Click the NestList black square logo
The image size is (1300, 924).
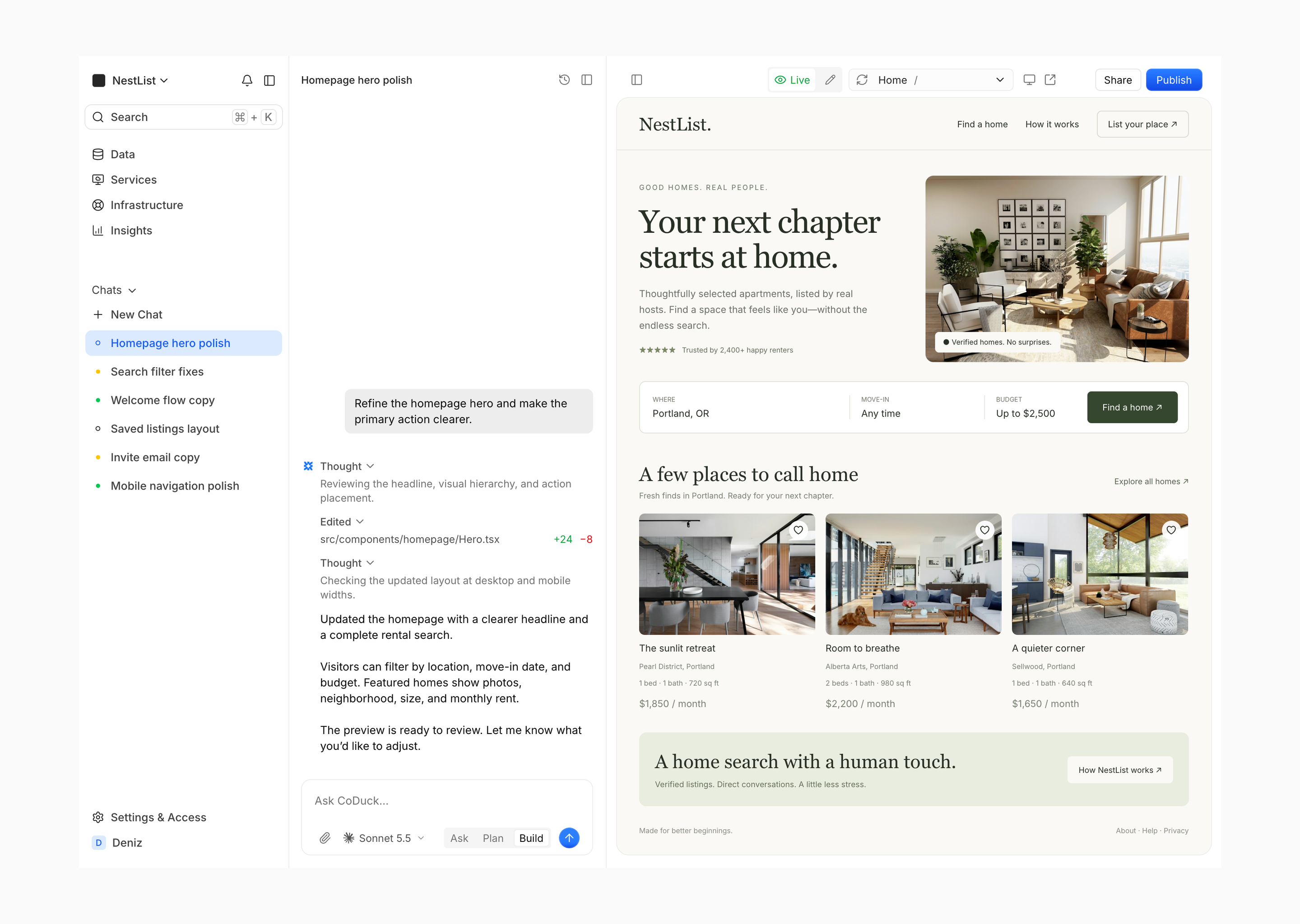(x=99, y=80)
